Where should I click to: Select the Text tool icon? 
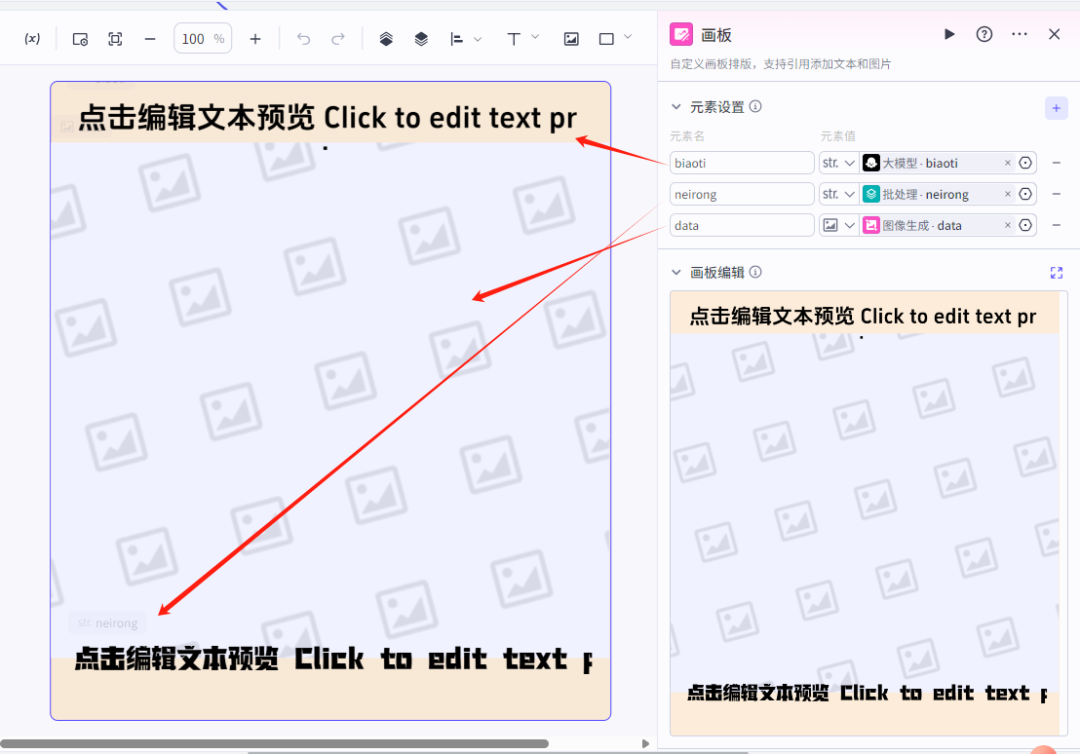pos(513,39)
